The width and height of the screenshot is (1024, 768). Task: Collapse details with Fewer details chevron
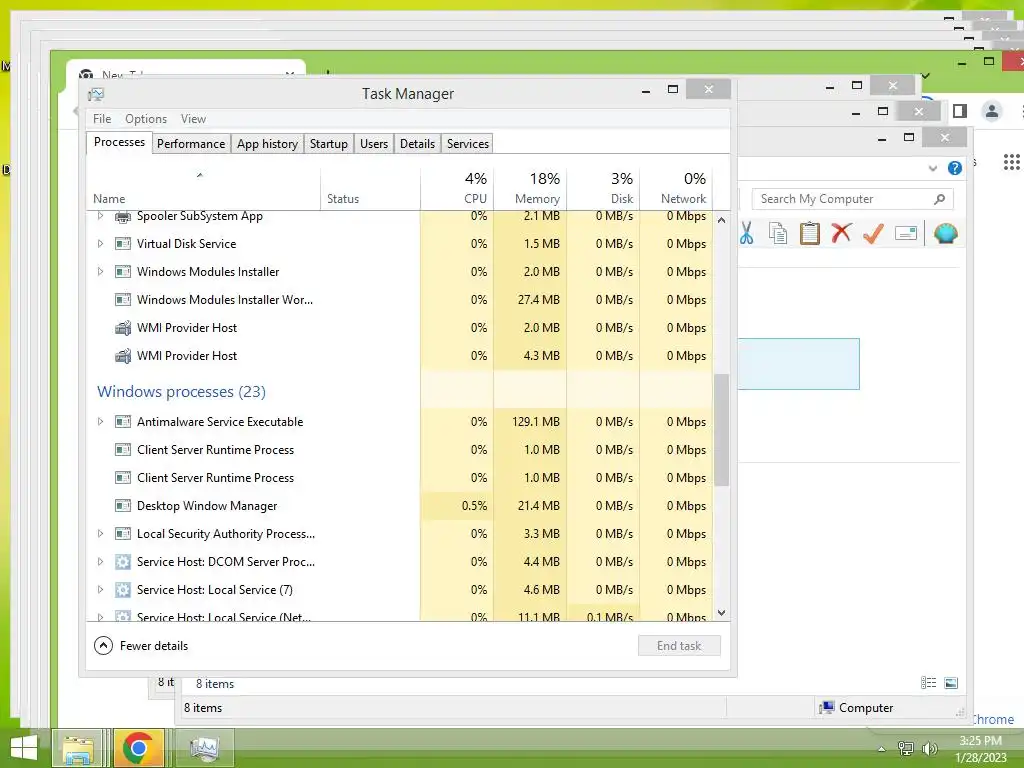click(x=103, y=646)
